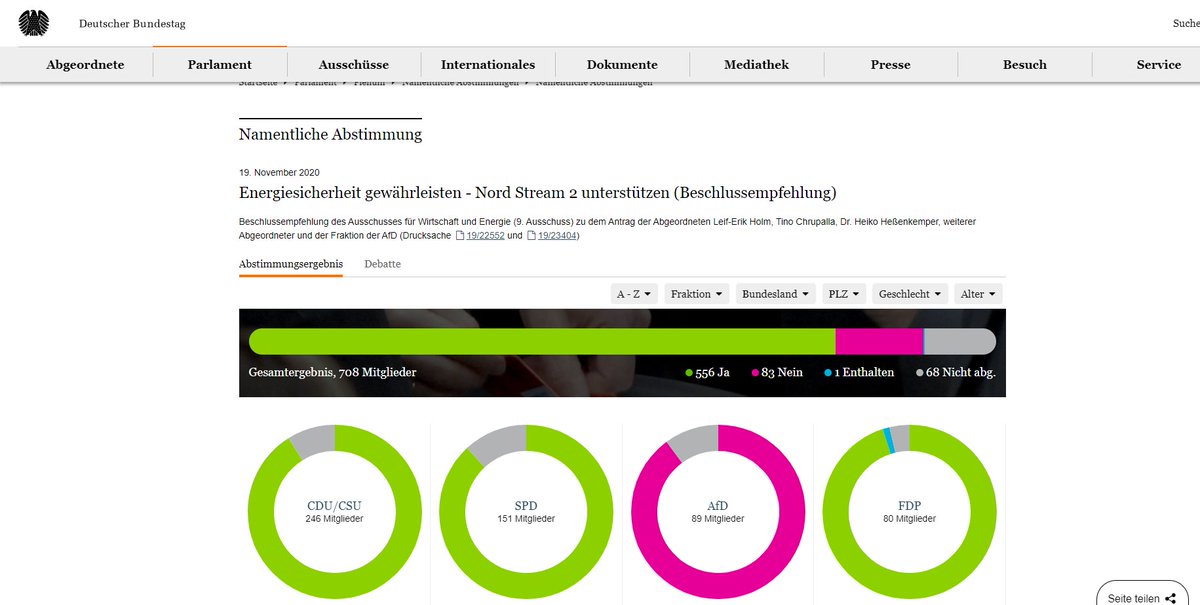Open the Suche search field
1200x605 pixels.
click(1186, 23)
